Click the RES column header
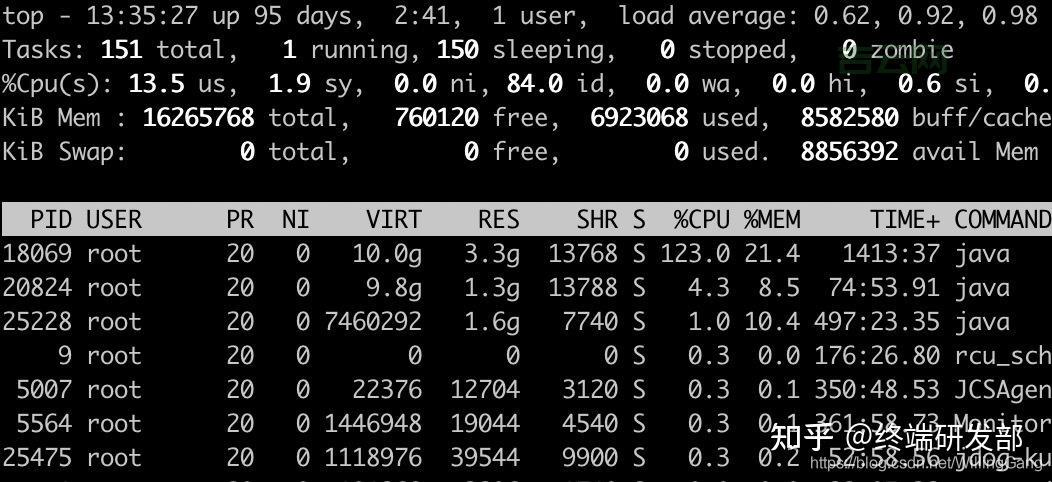Image resolution: width=1052 pixels, height=482 pixels. point(498,220)
